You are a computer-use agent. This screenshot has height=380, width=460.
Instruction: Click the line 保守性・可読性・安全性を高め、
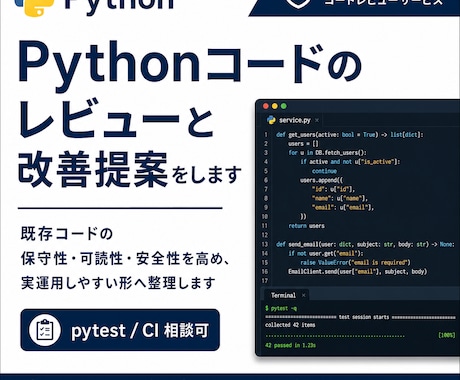coord(125,259)
